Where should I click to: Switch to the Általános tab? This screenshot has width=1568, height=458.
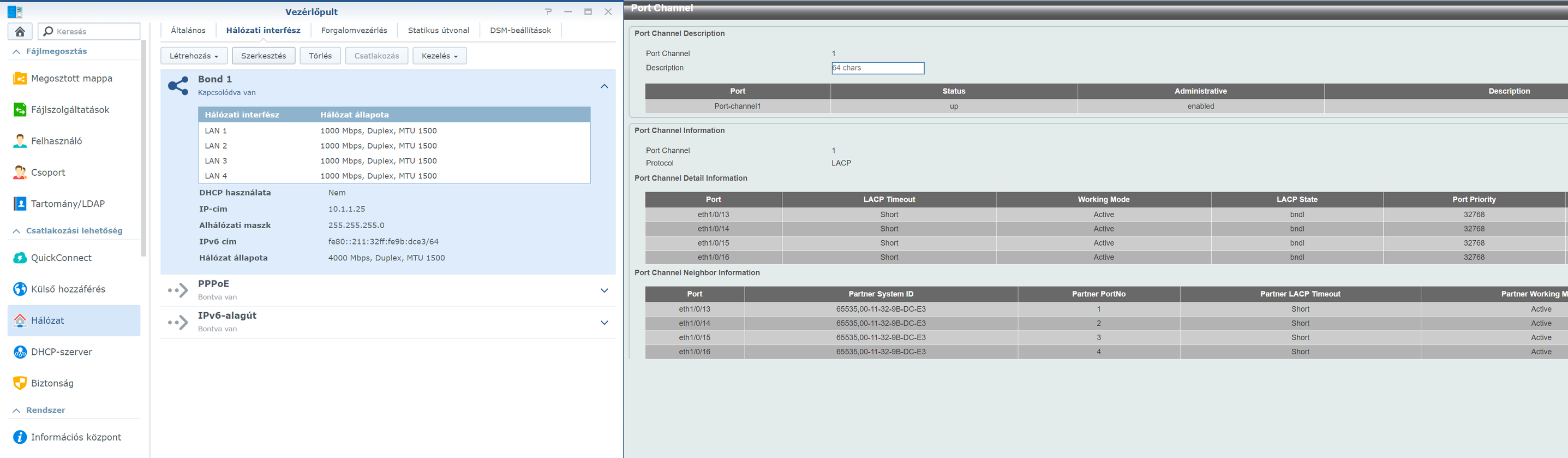tap(188, 31)
